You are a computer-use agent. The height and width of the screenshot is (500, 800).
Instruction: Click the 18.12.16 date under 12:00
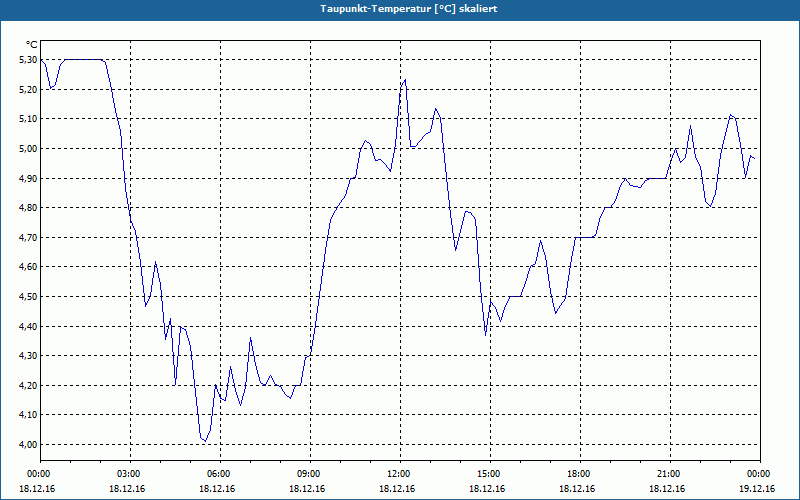(397, 488)
